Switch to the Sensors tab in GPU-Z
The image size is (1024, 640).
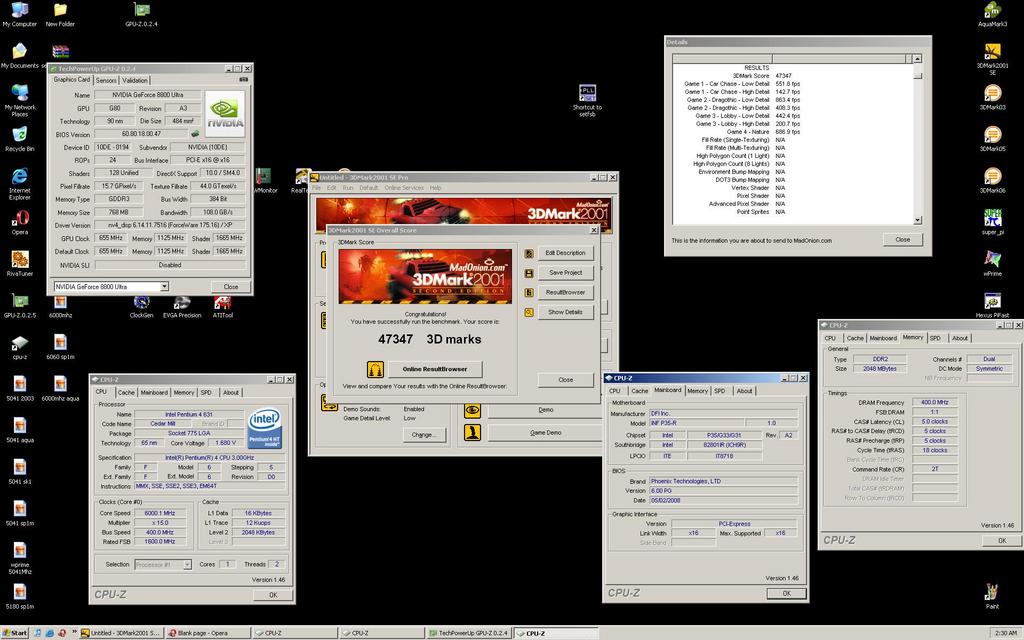[x=106, y=80]
